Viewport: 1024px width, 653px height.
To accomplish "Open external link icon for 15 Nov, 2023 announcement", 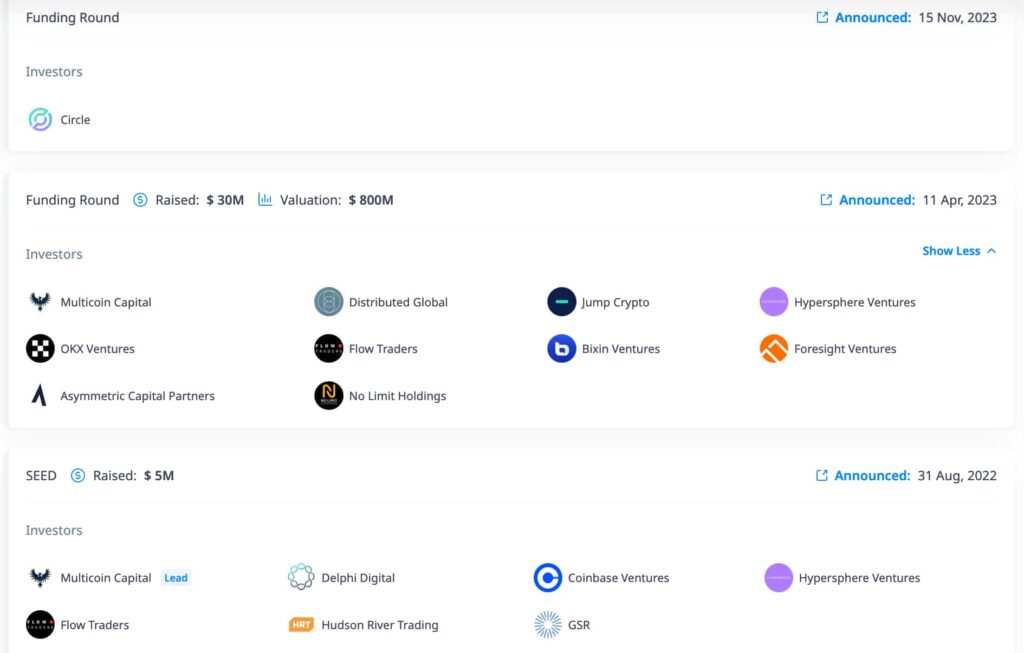I will (822, 18).
